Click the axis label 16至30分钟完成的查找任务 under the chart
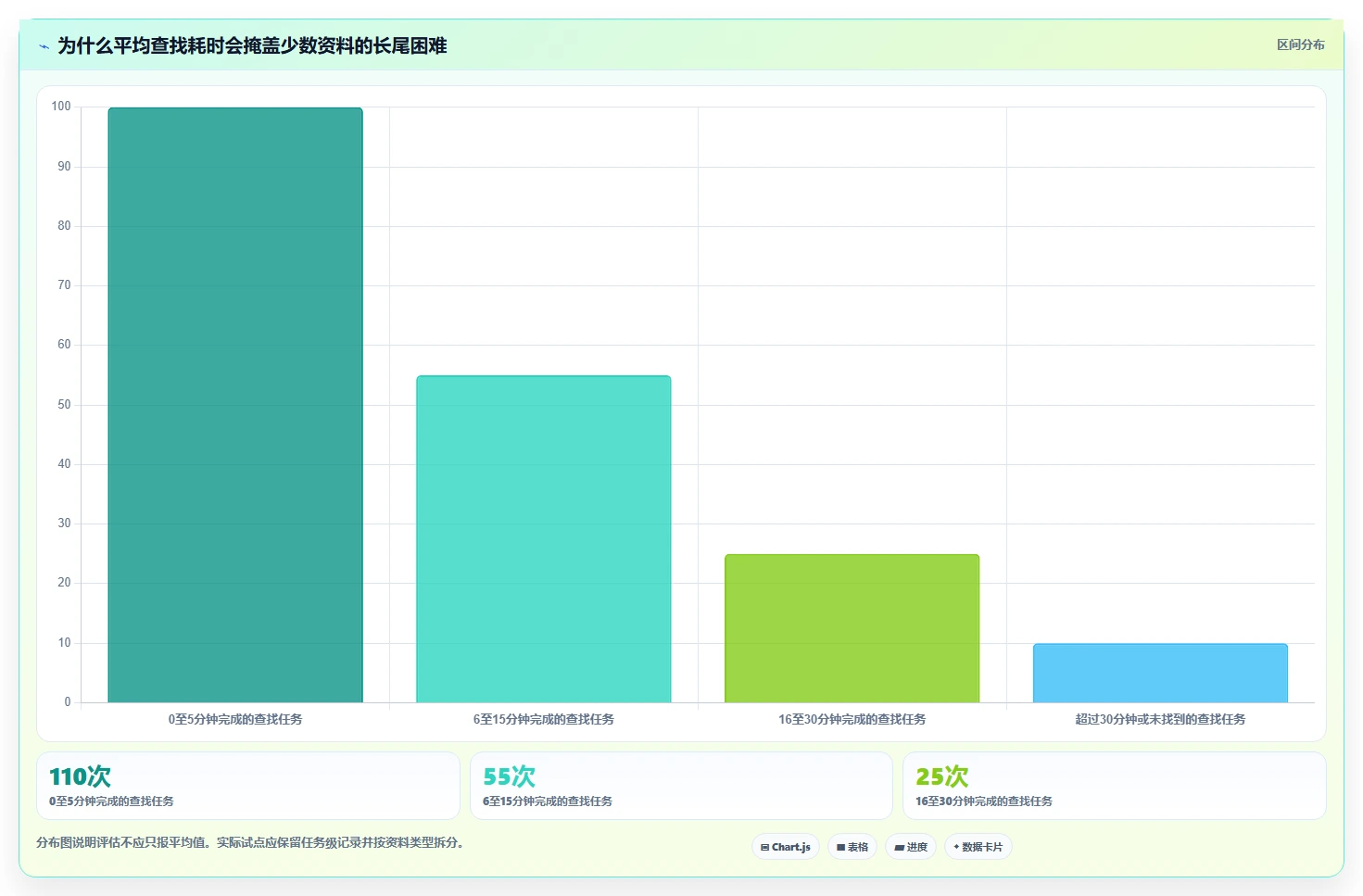 852,719
